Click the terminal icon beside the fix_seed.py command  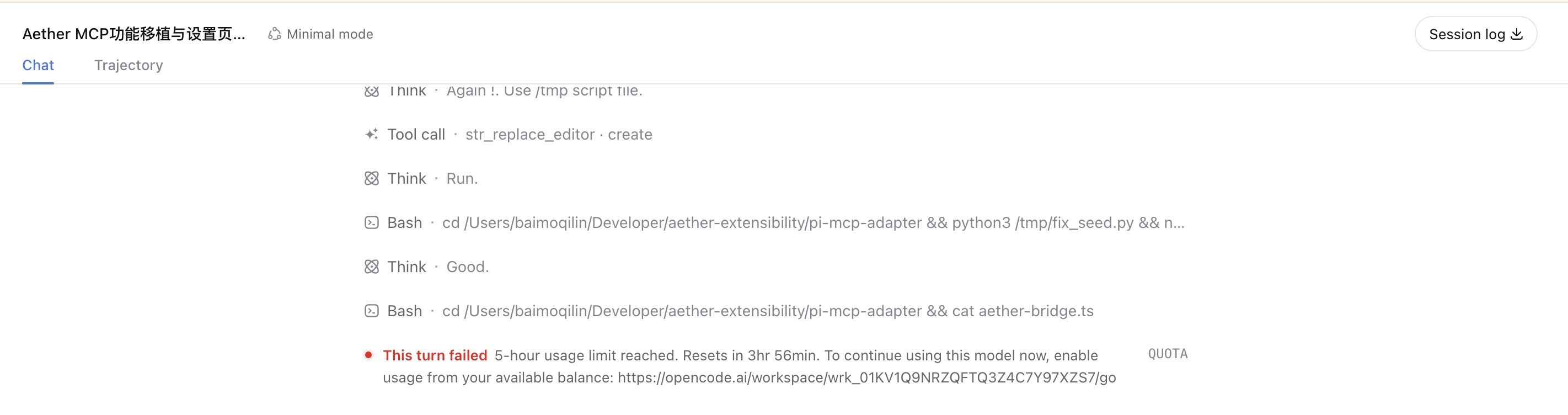pos(371,222)
